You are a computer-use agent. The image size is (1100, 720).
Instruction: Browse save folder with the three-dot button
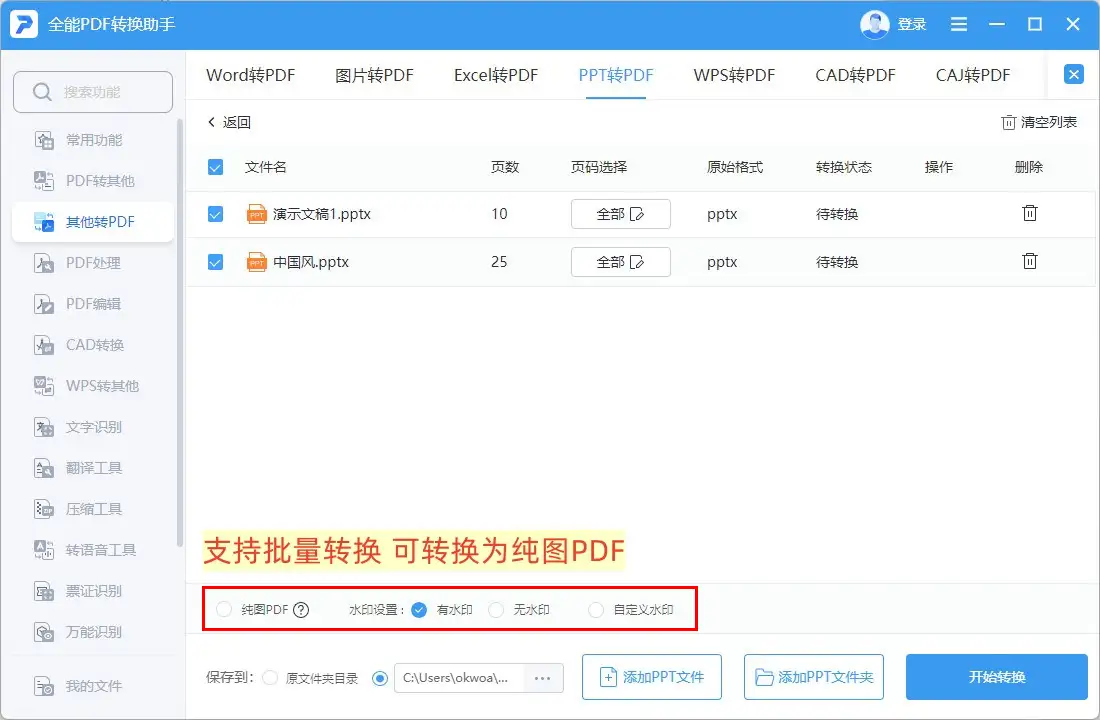(543, 678)
